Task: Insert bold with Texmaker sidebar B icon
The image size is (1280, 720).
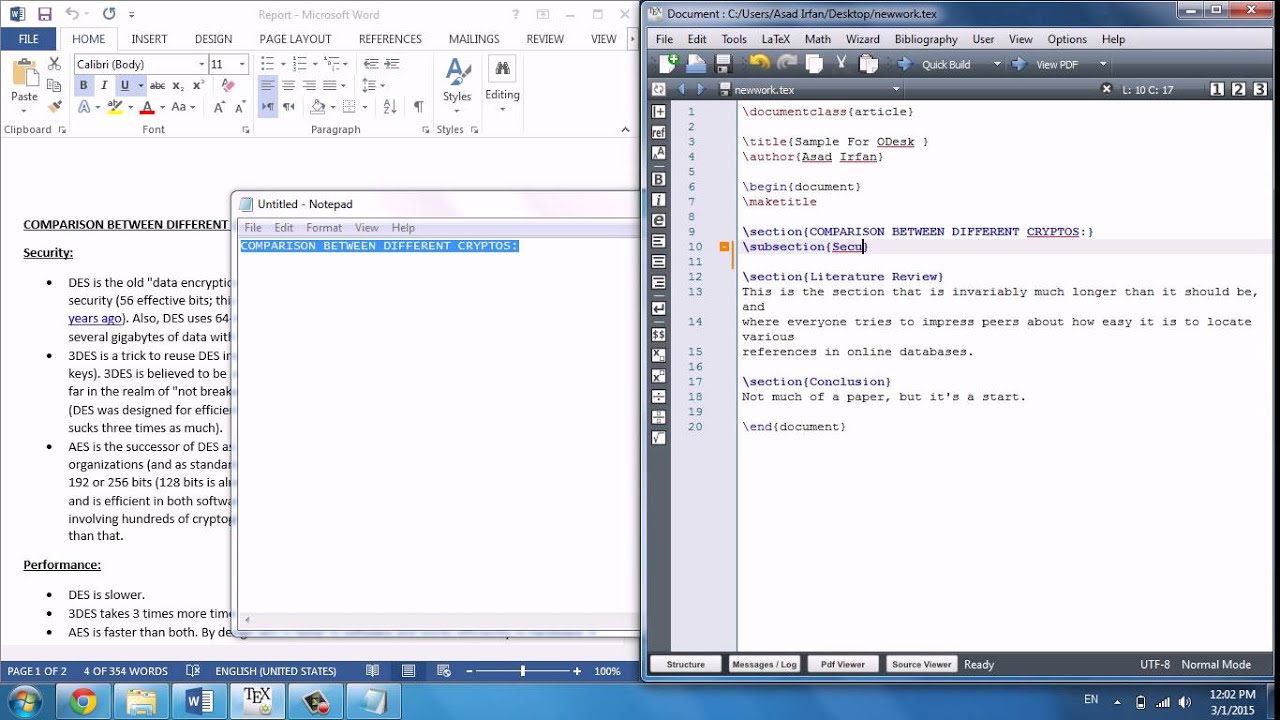Action: coord(658,179)
